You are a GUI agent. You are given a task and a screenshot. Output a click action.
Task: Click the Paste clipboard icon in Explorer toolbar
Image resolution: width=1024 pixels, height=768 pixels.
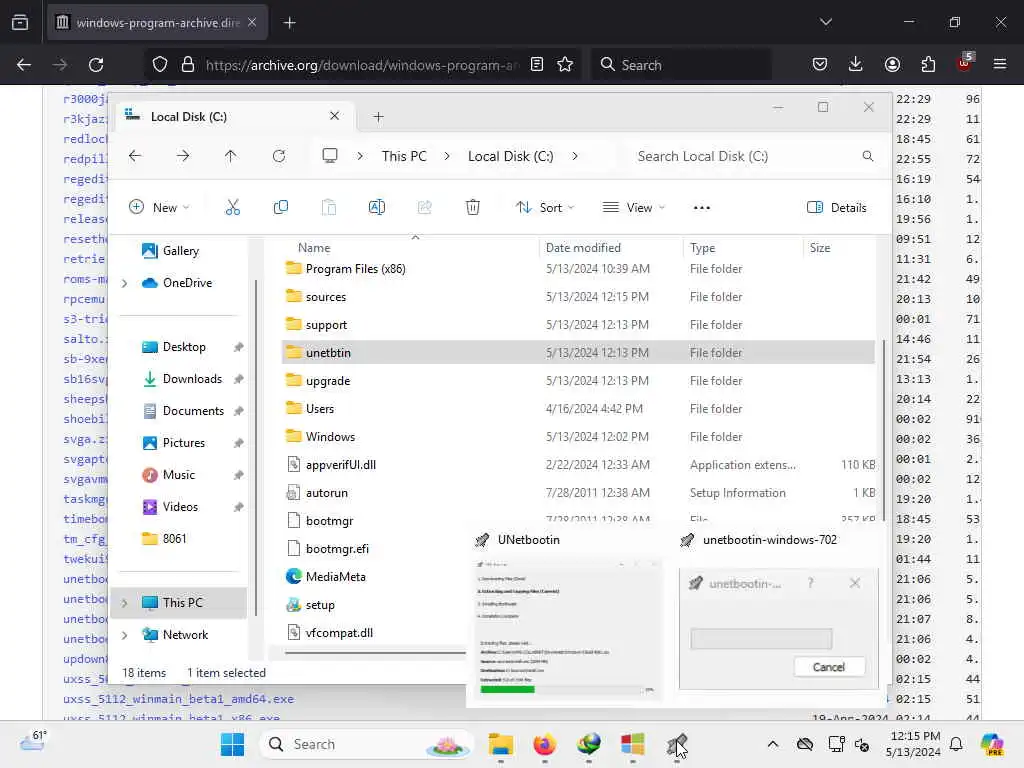[x=328, y=208]
